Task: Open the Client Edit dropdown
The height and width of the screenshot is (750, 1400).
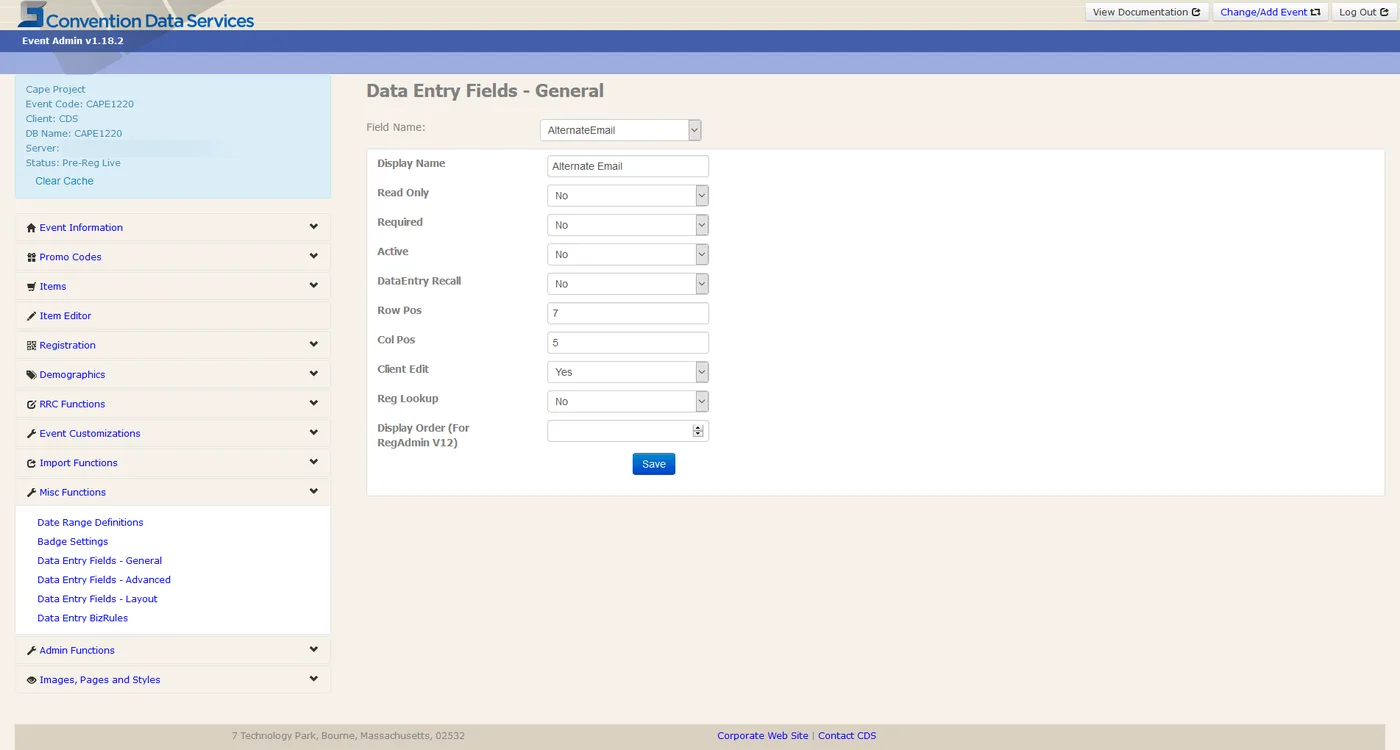Action: tap(628, 372)
